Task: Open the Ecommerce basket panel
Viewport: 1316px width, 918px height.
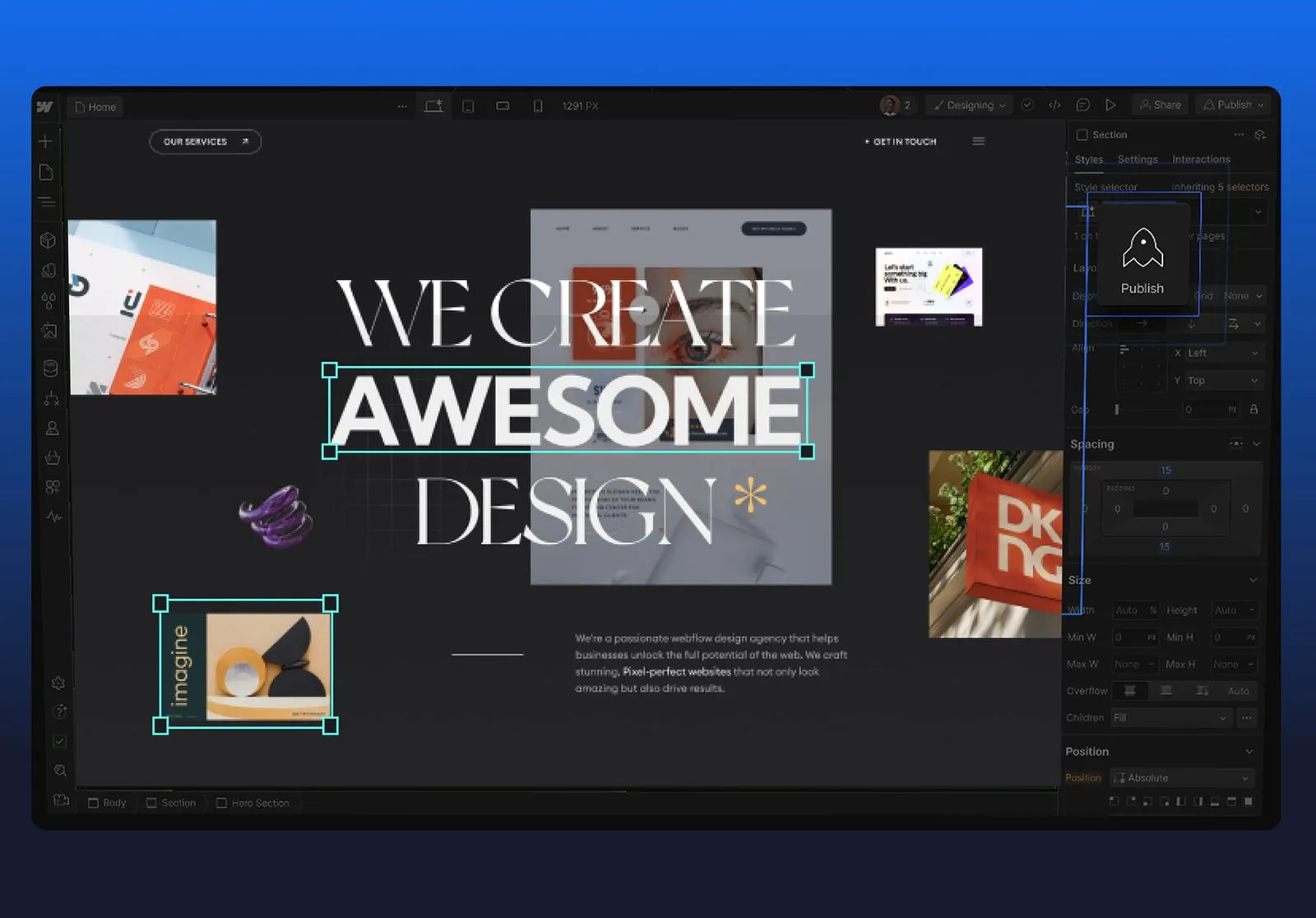Action: click(x=53, y=457)
